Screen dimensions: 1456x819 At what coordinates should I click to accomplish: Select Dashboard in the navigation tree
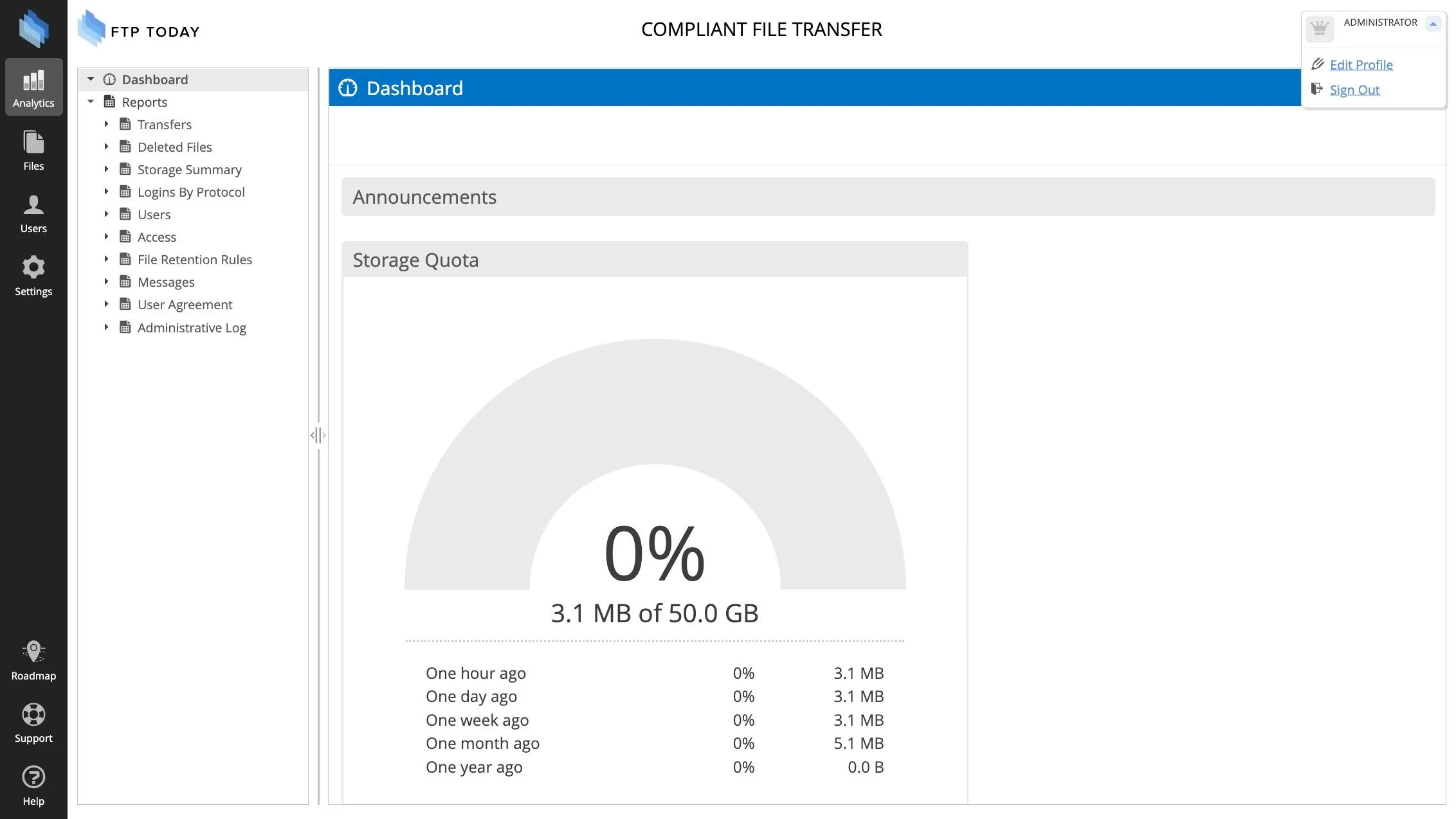(154, 79)
